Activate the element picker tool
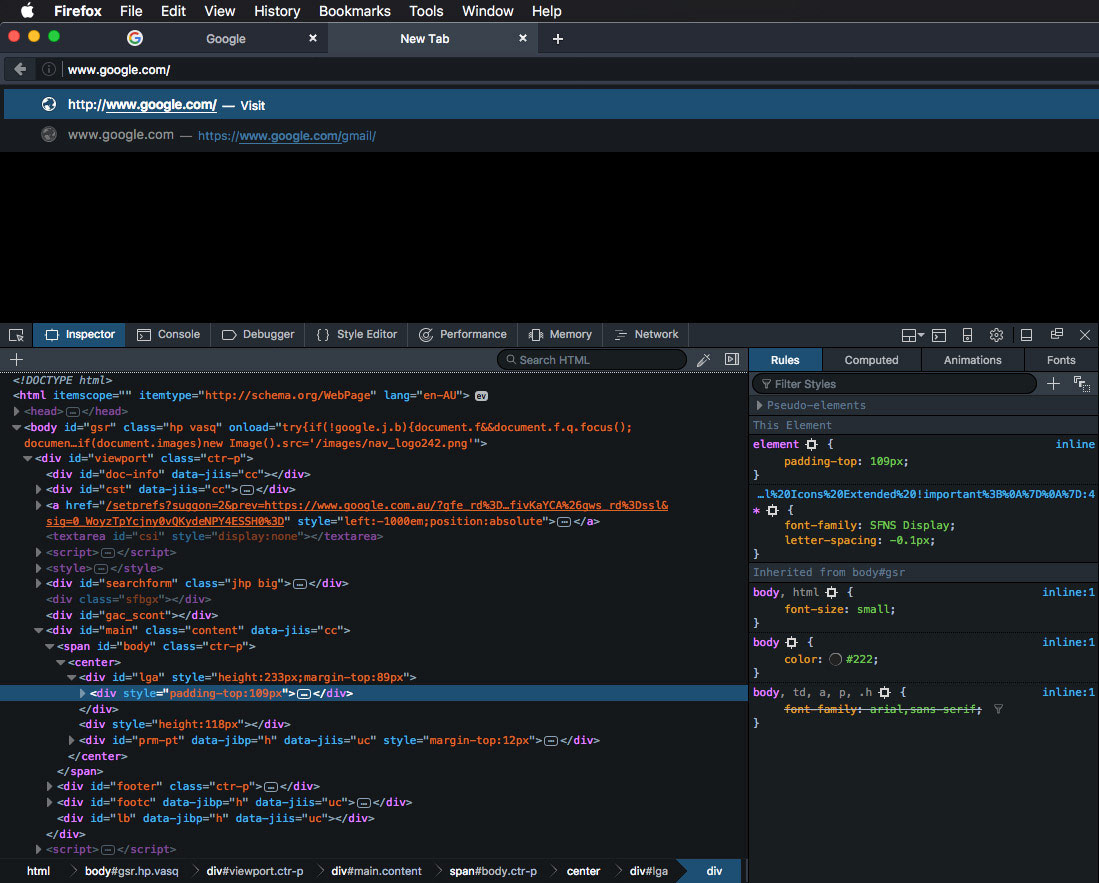This screenshot has width=1099, height=883. point(16,335)
